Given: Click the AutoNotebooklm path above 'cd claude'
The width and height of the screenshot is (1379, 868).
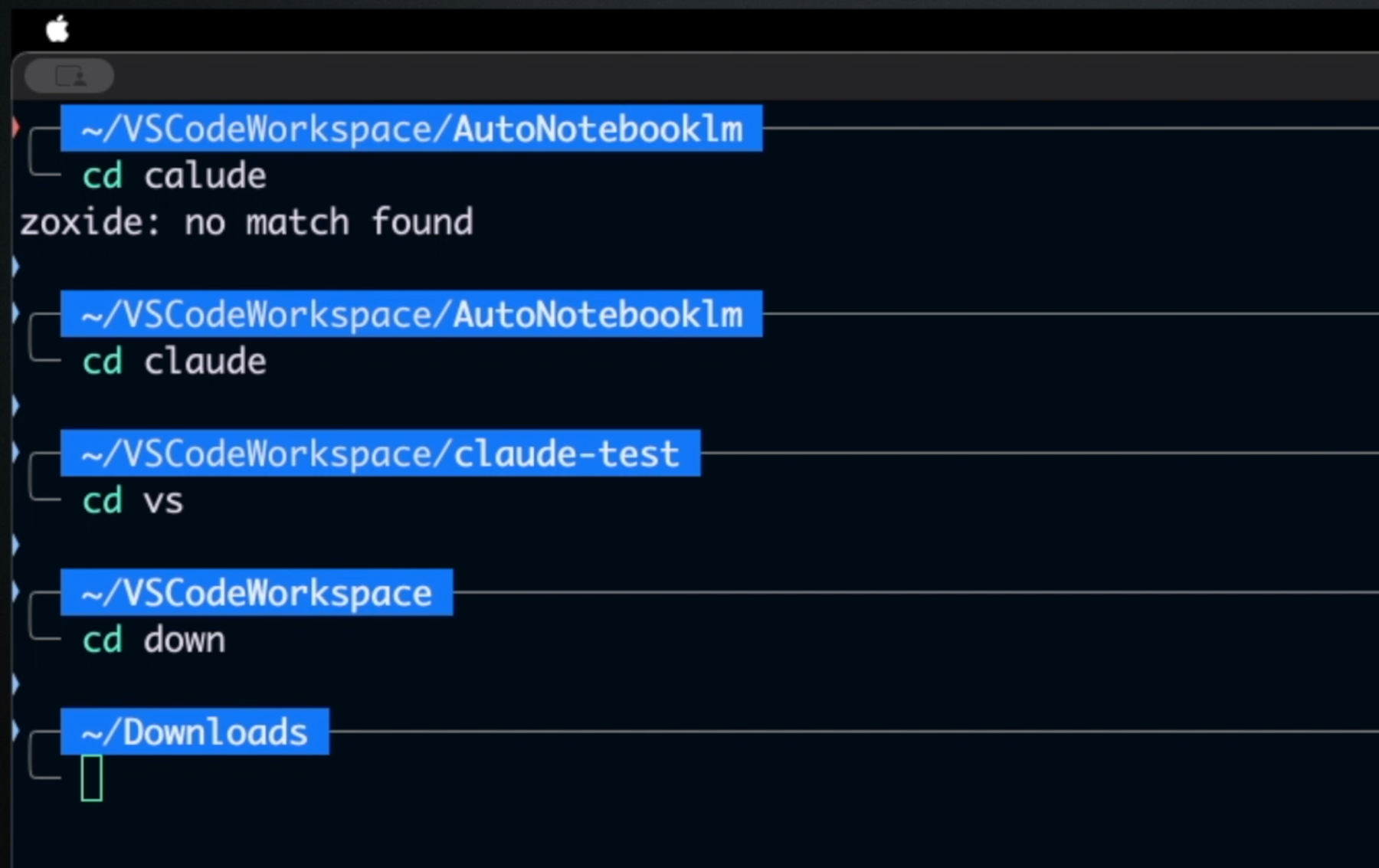Looking at the screenshot, I should click(411, 314).
